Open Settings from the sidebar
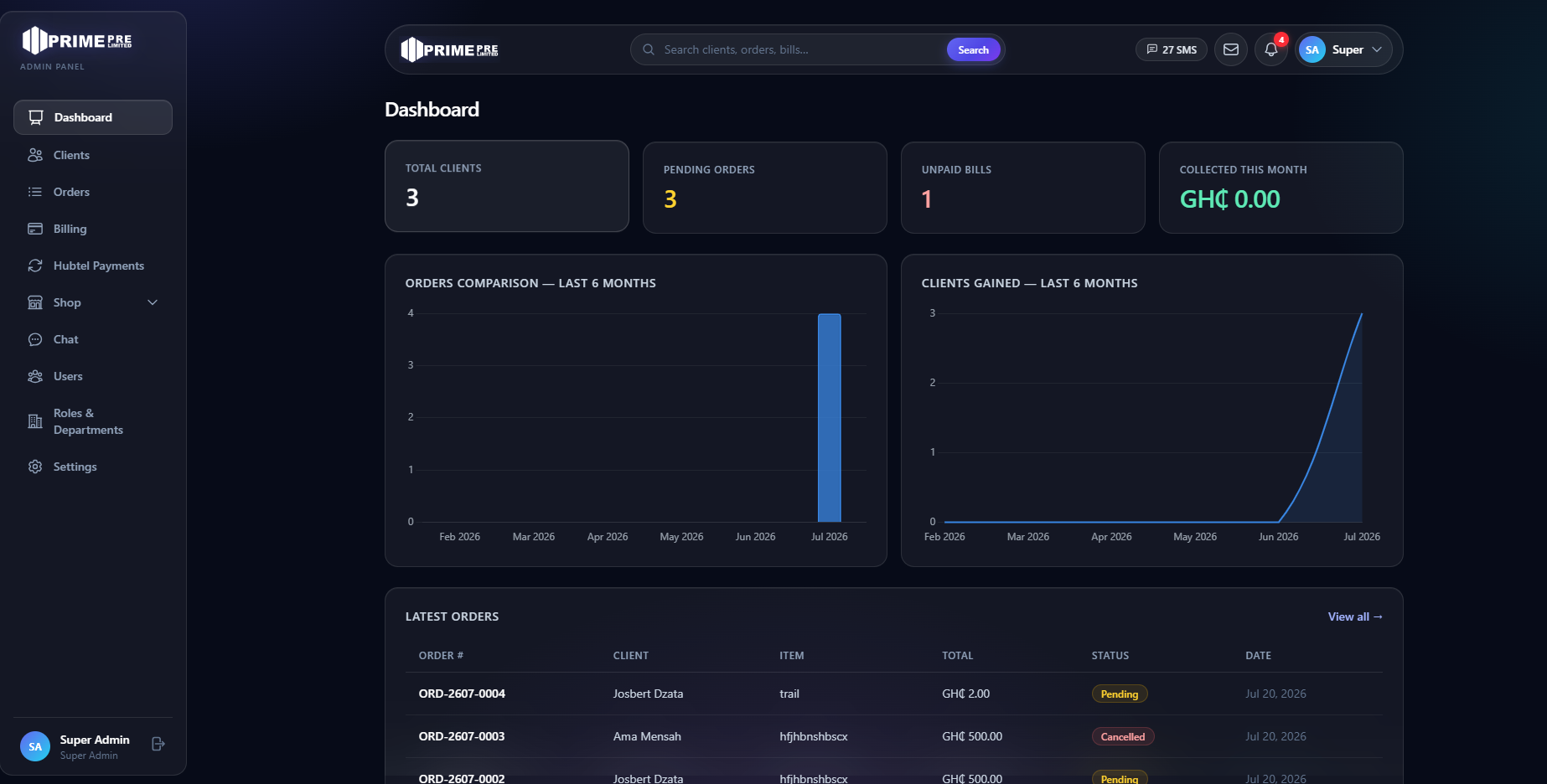Image resolution: width=1547 pixels, height=784 pixels. click(x=93, y=467)
